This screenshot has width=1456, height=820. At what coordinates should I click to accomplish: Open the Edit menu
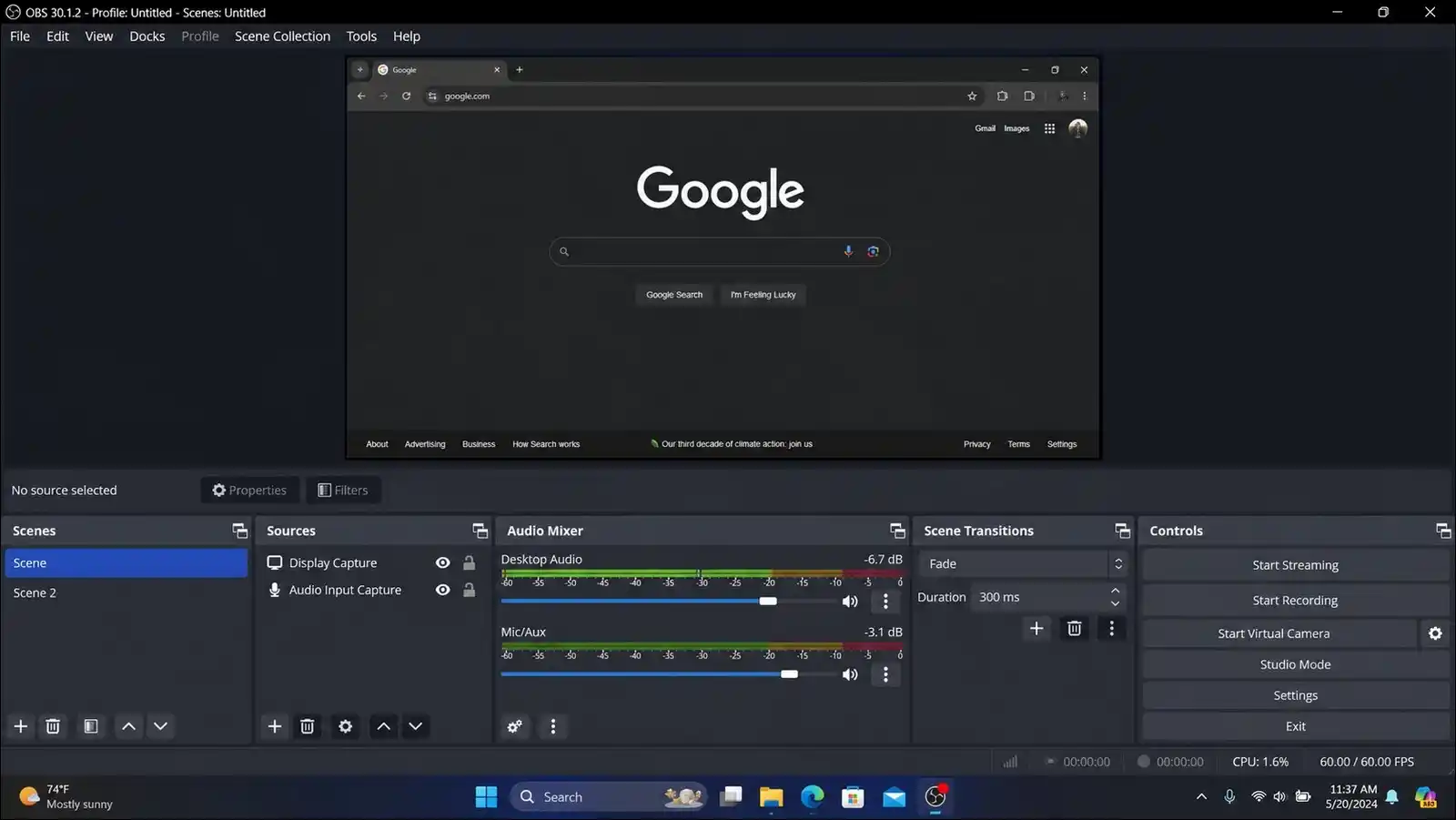tap(57, 36)
